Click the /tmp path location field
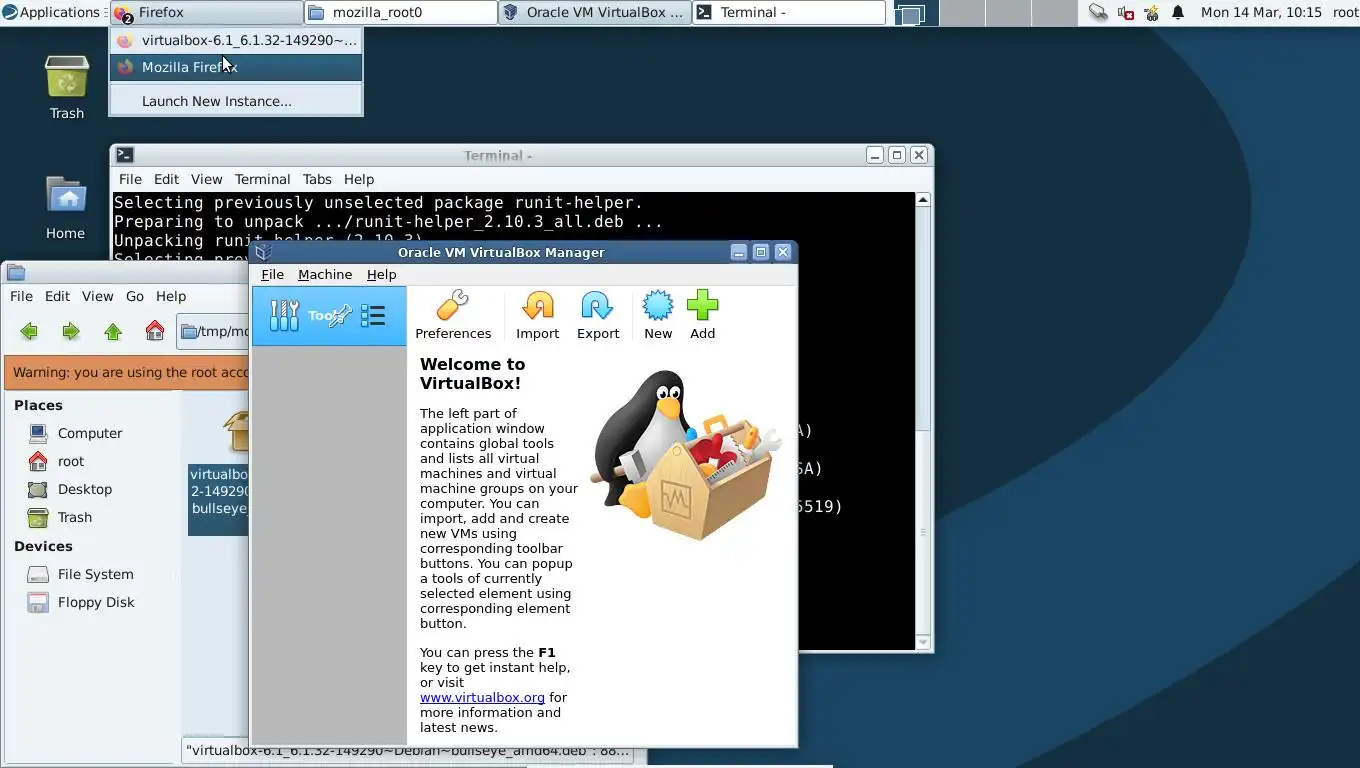Image resolution: width=1360 pixels, height=768 pixels. 213,331
